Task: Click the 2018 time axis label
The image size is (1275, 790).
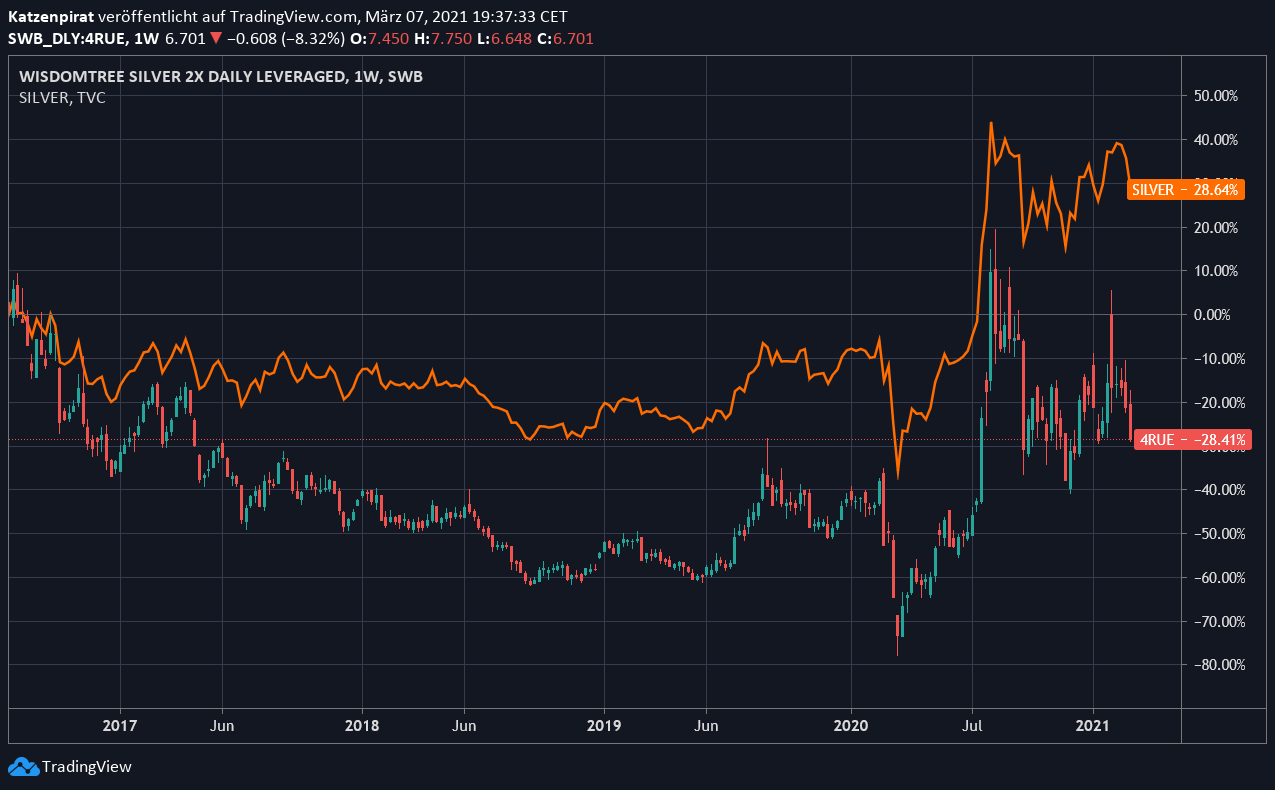Action: coord(360,724)
